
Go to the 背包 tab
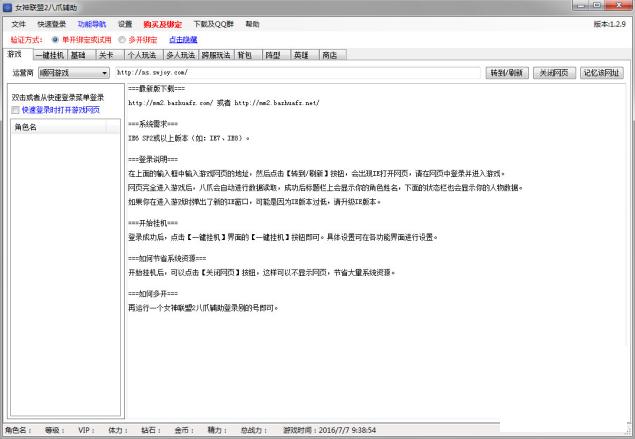tap(244, 55)
